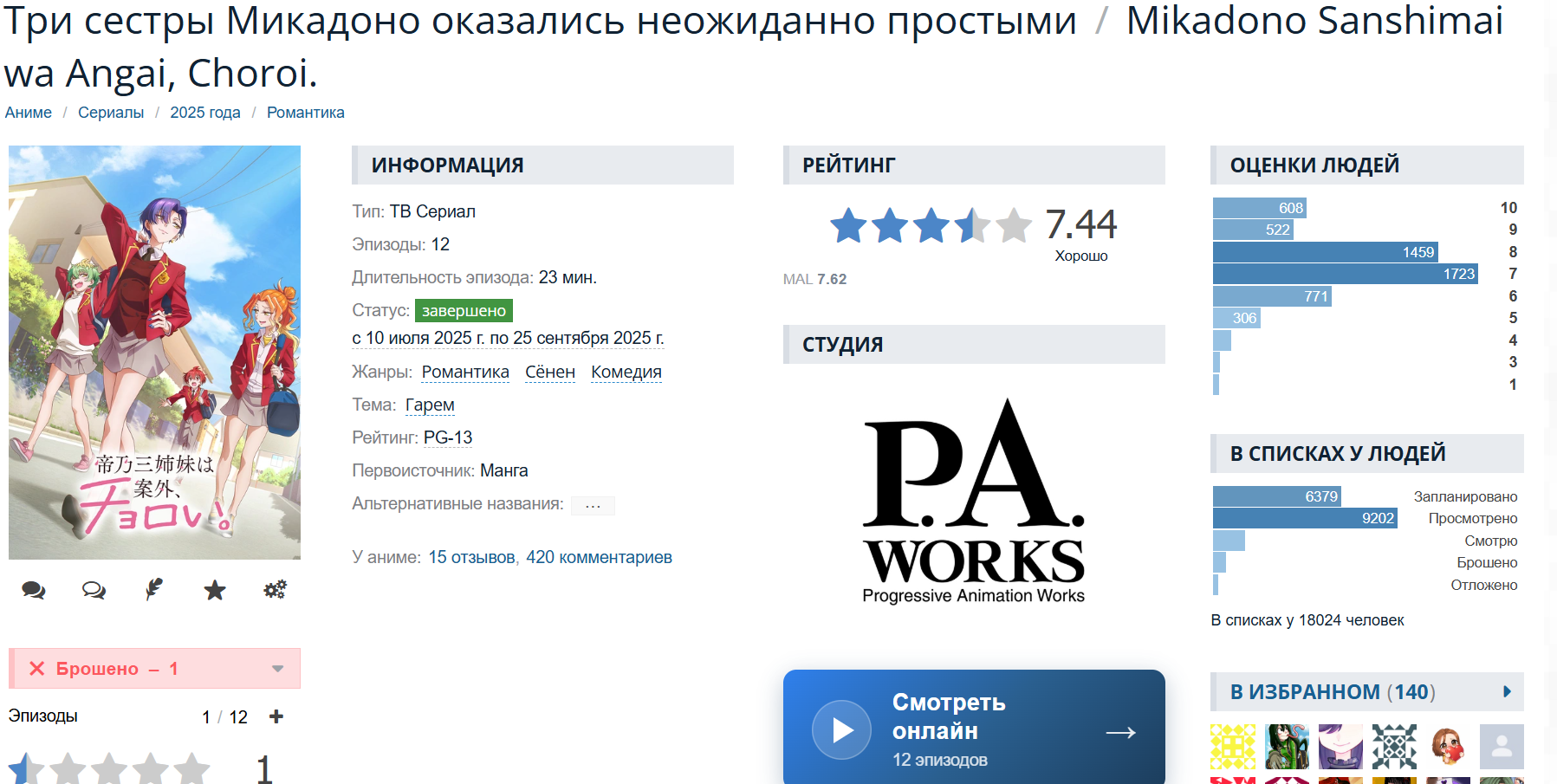The height and width of the screenshot is (784, 1557).
Task: Add one watched episode with plus icon
Action: tap(276, 716)
